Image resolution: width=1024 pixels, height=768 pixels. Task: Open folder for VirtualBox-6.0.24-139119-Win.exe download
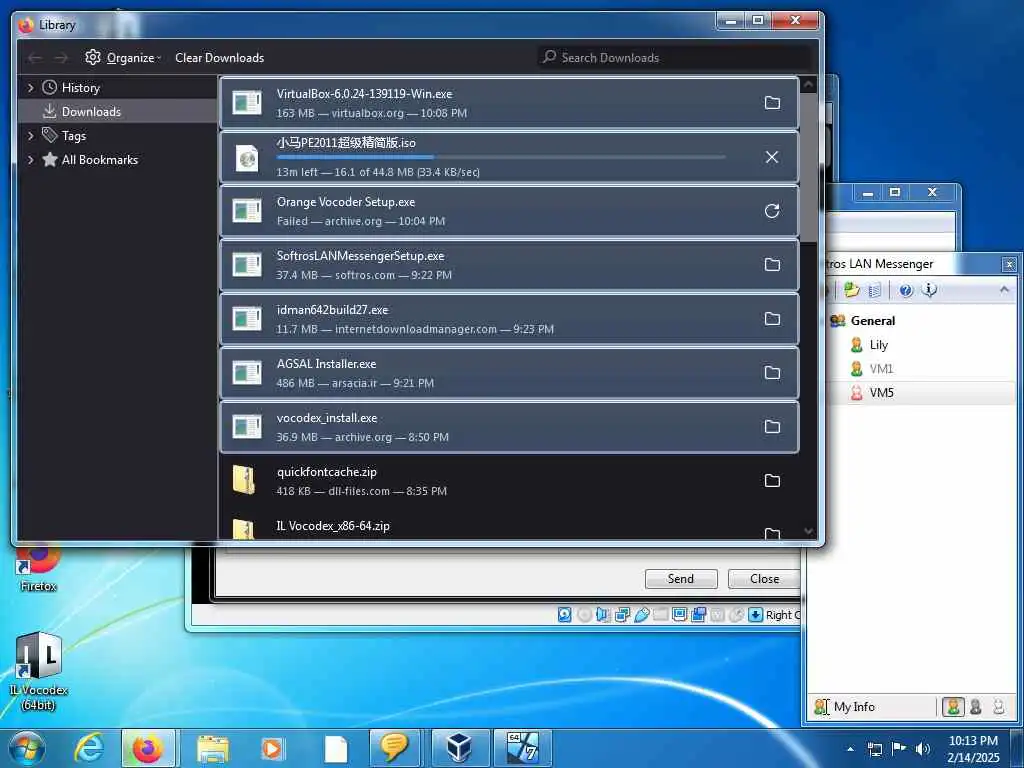(772, 103)
